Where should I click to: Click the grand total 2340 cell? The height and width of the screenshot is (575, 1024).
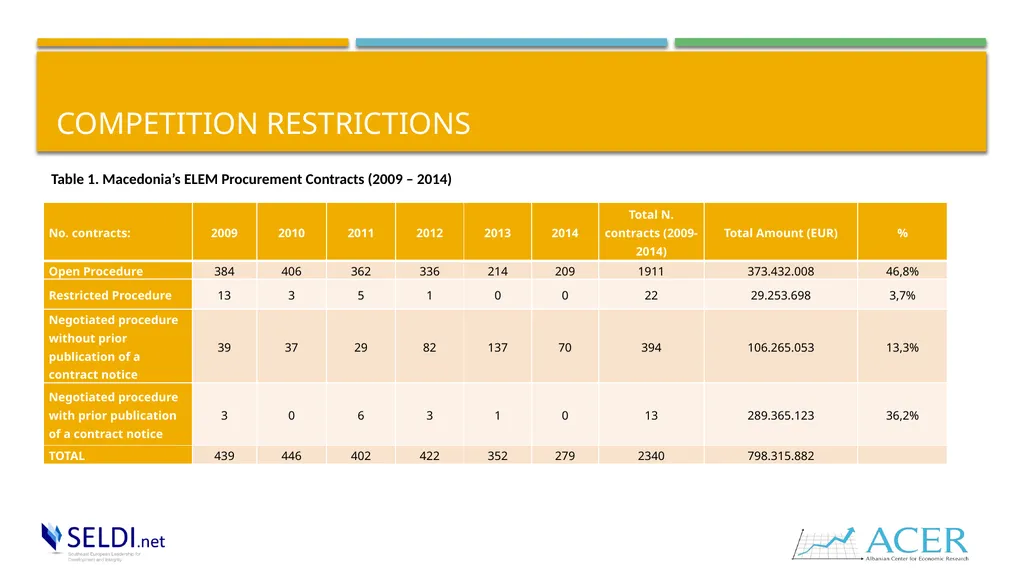pyautogui.click(x=651, y=455)
